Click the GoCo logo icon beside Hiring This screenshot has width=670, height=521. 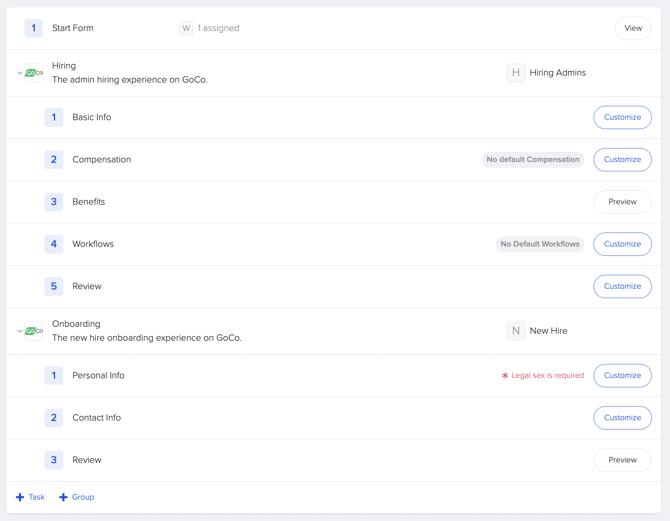(34, 73)
